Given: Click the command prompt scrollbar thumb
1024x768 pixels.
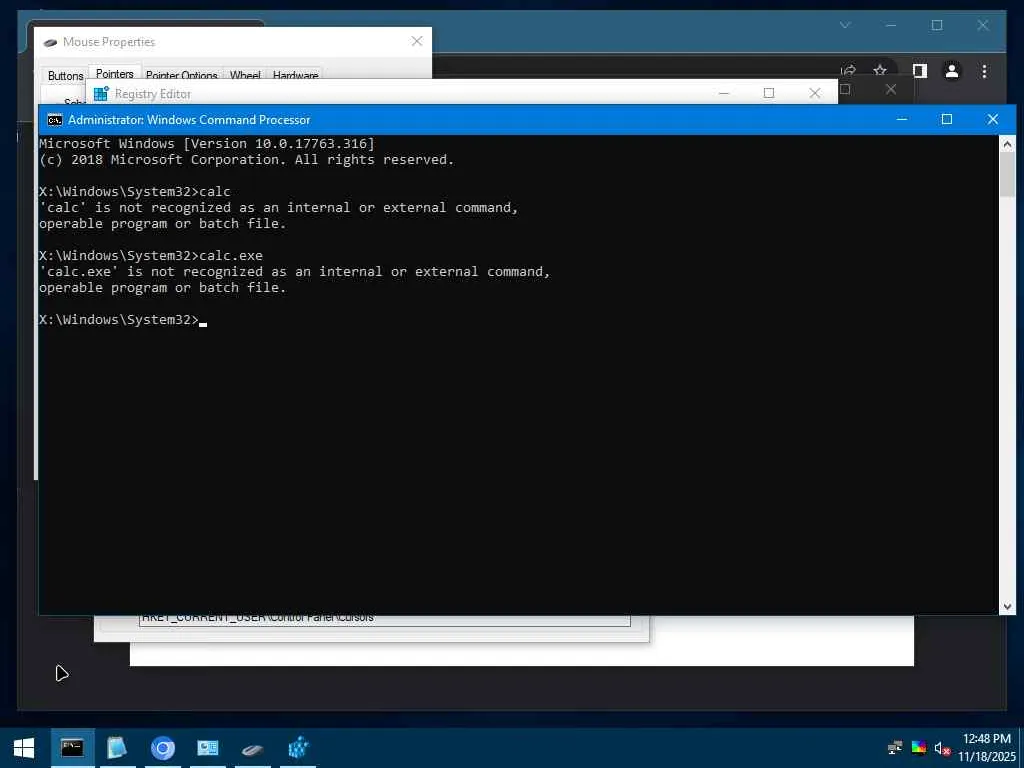Looking at the screenshot, I should pyautogui.click(x=1007, y=174).
